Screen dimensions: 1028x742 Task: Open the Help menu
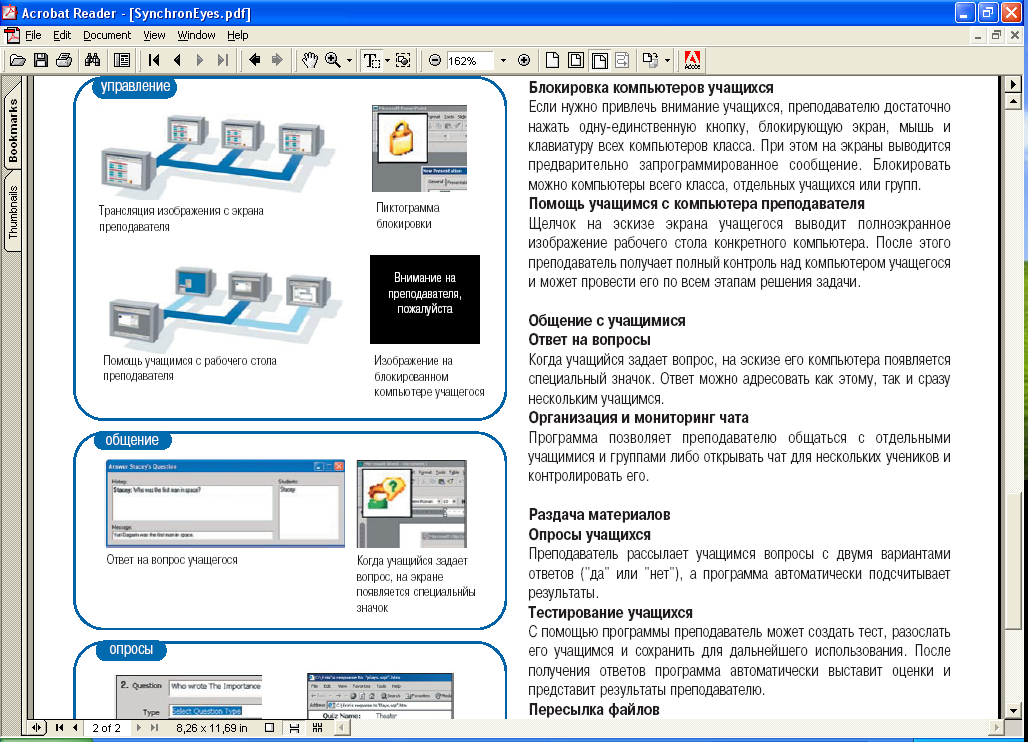[237, 35]
